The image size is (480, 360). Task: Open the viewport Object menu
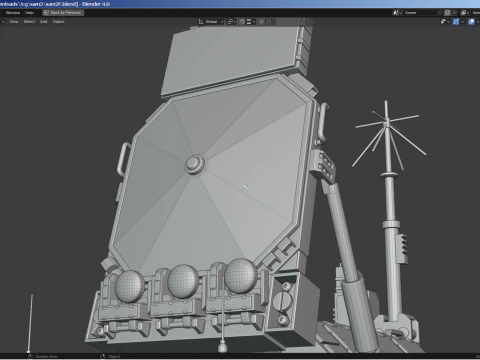(58, 22)
